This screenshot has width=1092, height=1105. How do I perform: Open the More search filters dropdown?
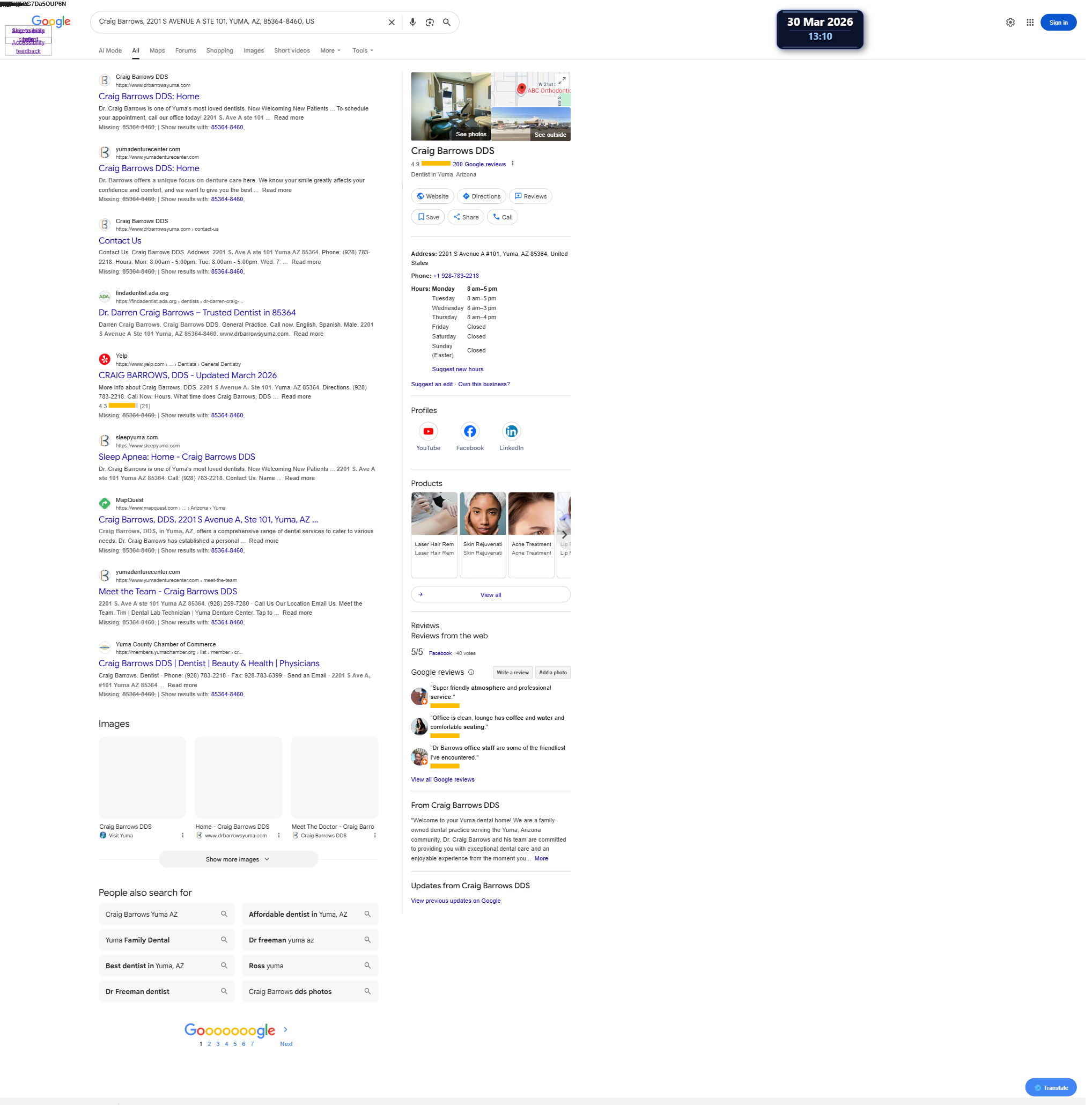(330, 50)
